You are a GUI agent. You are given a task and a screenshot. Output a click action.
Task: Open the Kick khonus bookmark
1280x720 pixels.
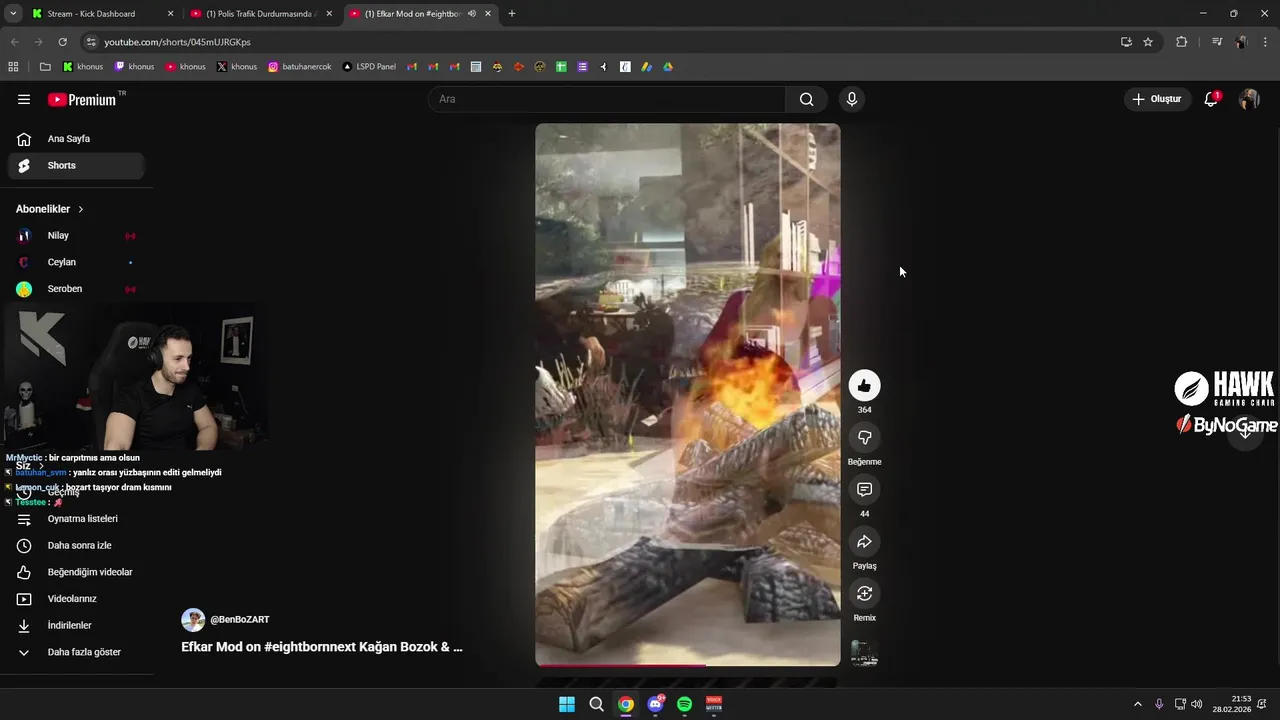(83, 67)
